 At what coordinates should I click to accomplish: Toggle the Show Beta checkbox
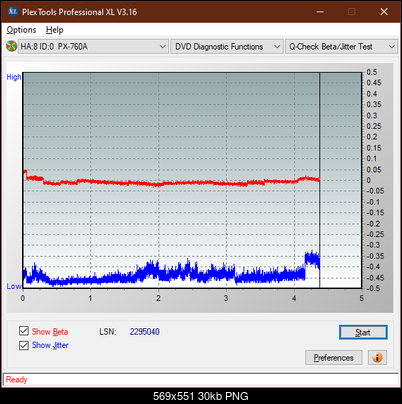point(24,331)
